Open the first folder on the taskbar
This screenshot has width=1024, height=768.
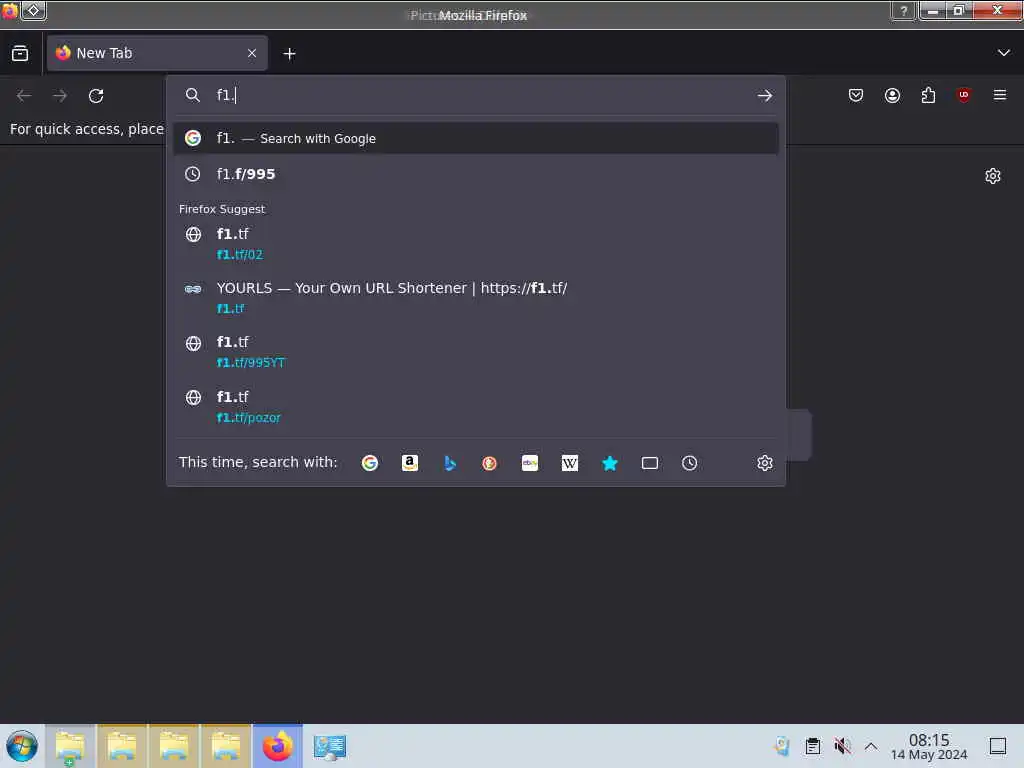70,746
